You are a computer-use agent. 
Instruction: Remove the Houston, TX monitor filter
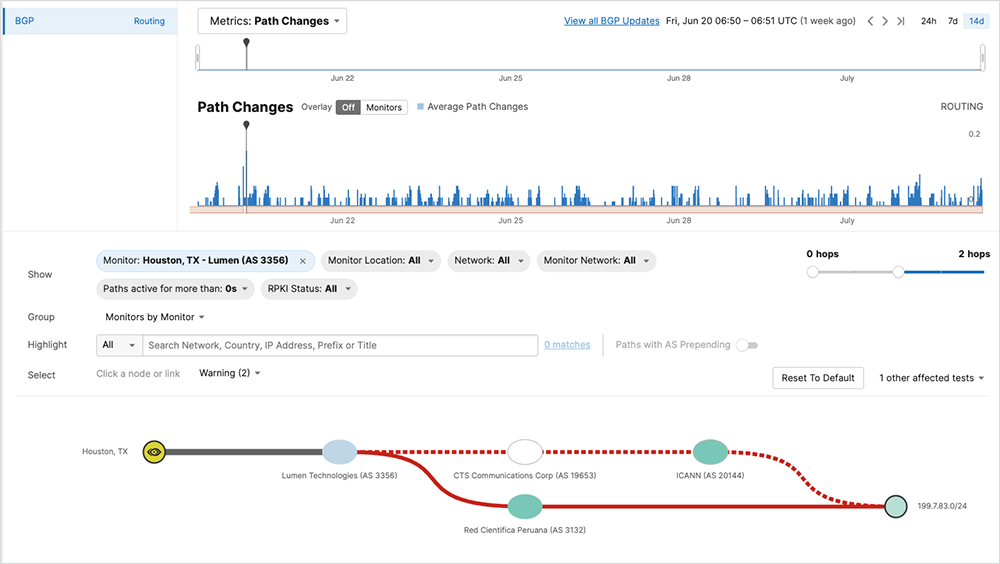(302, 261)
